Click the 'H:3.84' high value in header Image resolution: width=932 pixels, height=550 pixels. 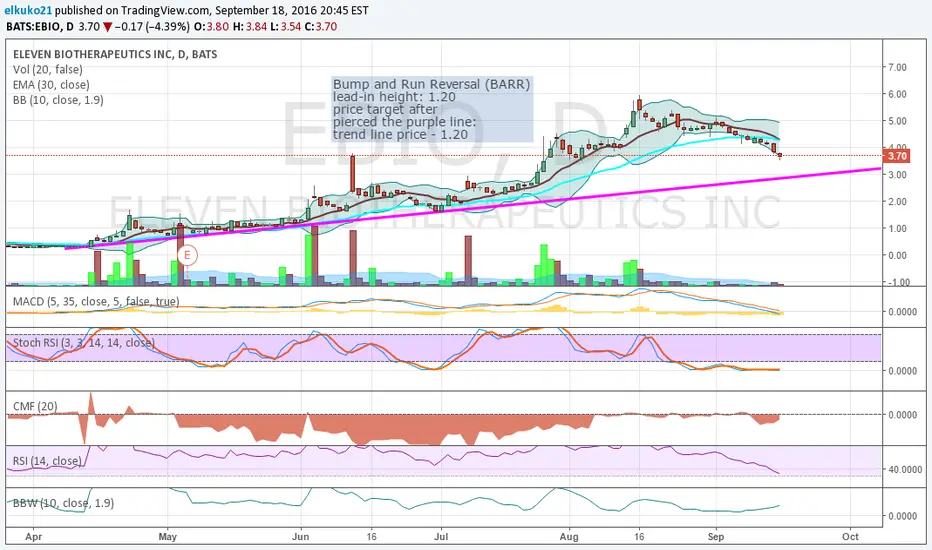pos(252,26)
